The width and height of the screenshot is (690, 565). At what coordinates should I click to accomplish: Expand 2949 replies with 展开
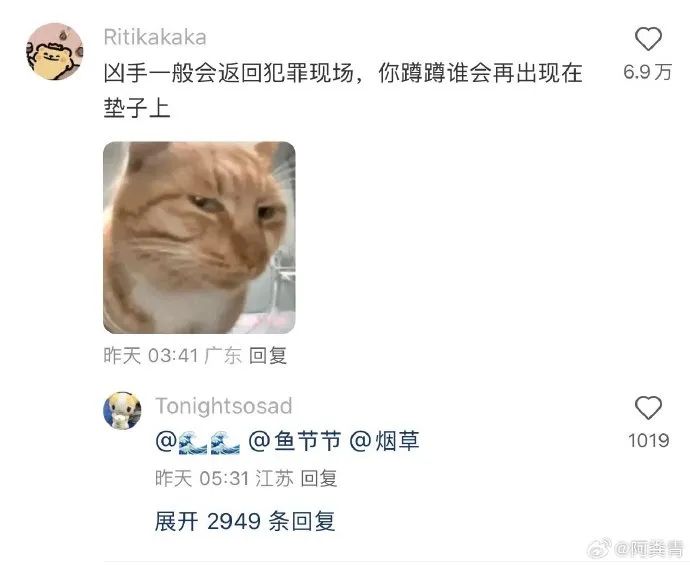(245, 521)
